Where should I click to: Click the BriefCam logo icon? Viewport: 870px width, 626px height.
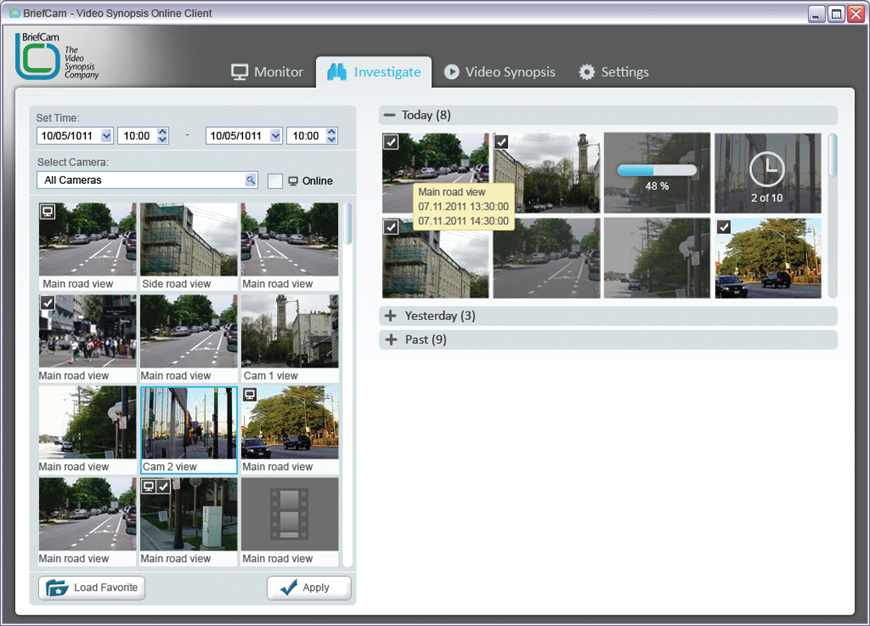[37, 58]
